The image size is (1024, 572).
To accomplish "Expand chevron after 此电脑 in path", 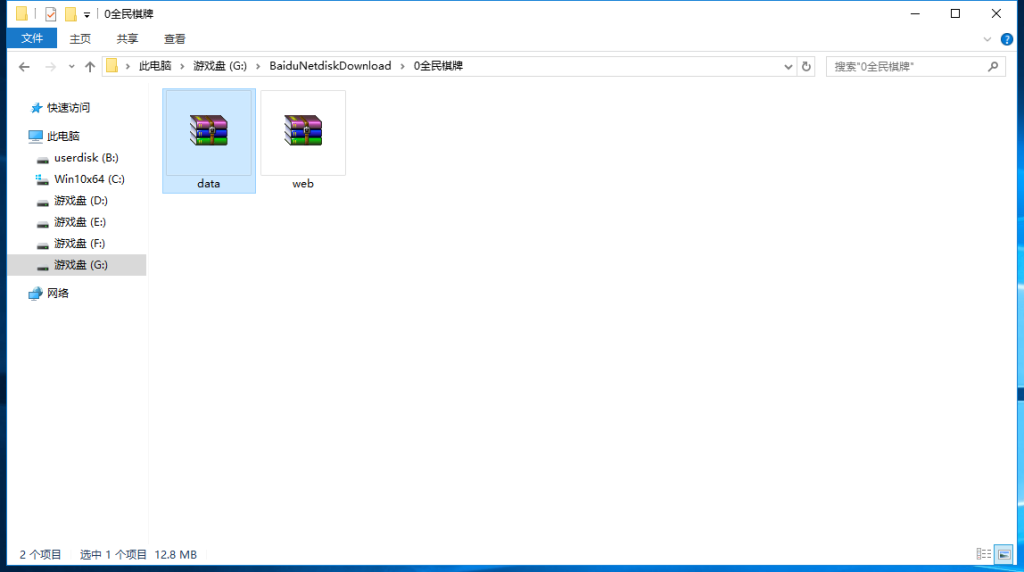I will click(182, 66).
